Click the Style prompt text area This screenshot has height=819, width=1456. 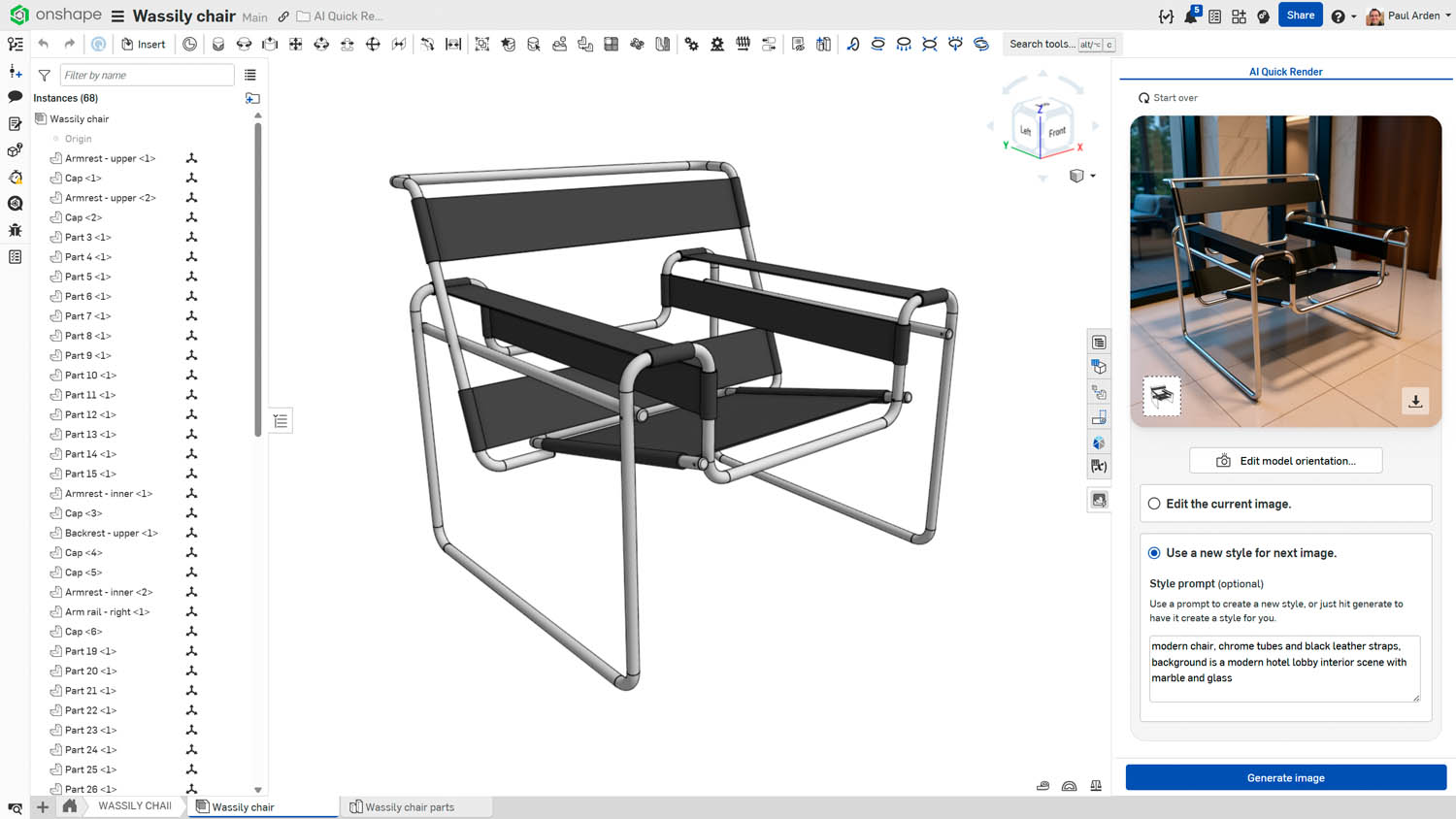coord(1283,668)
